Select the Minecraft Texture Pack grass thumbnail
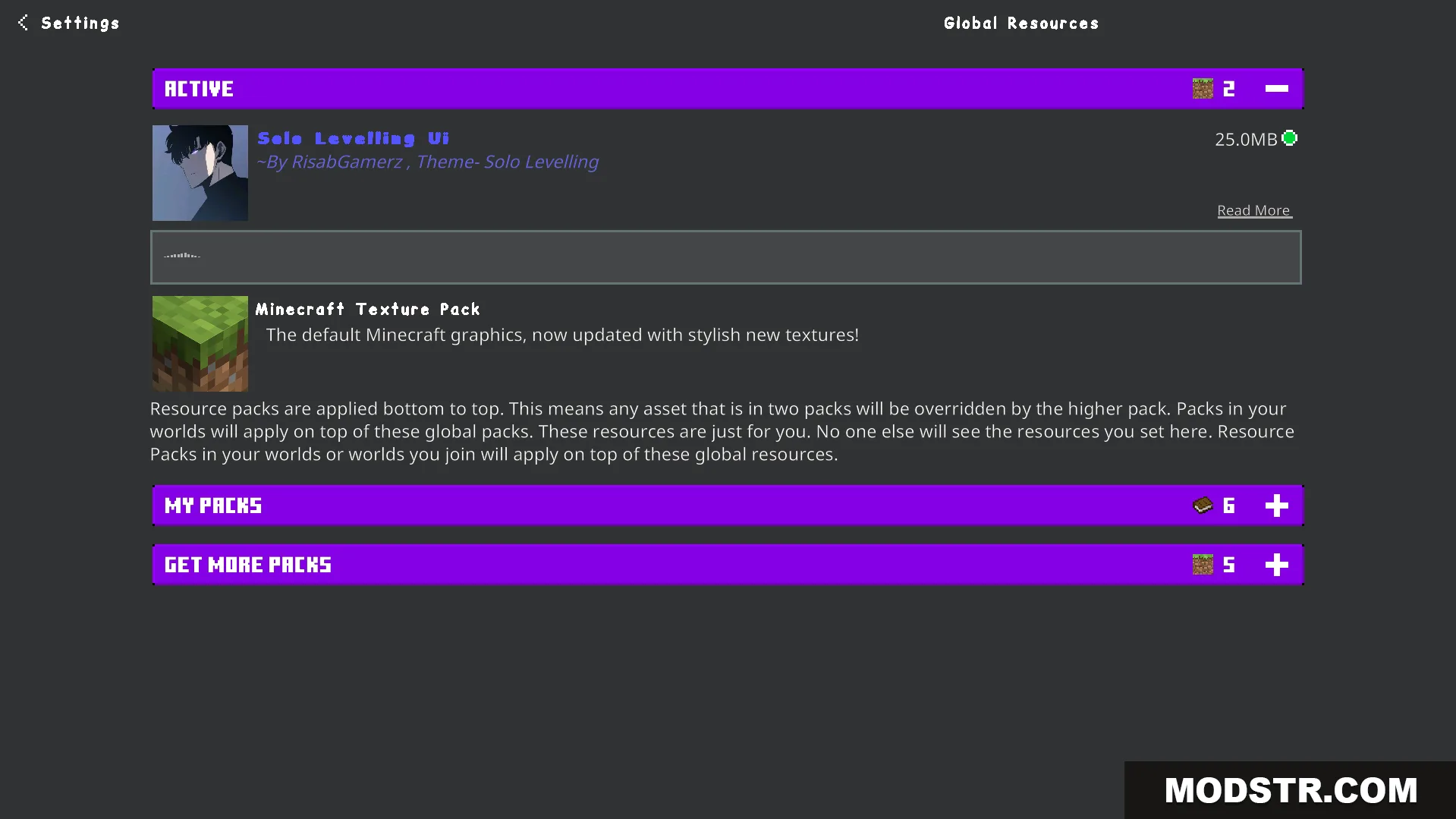 pyautogui.click(x=200, y=344)
